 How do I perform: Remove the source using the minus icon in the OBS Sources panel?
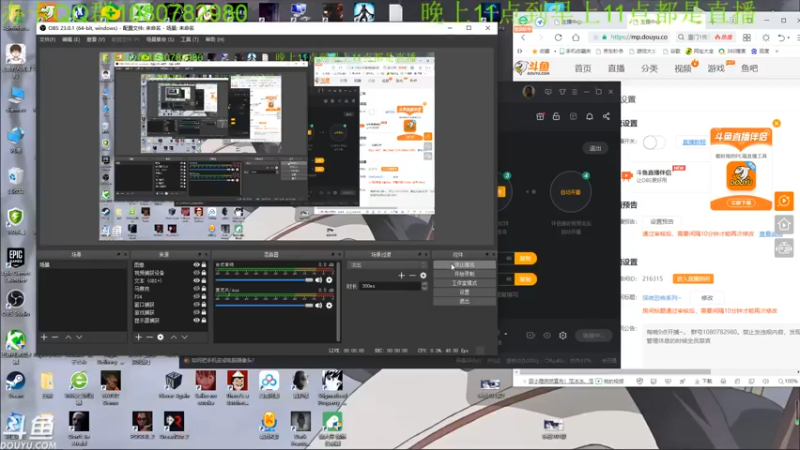(149, 337)
